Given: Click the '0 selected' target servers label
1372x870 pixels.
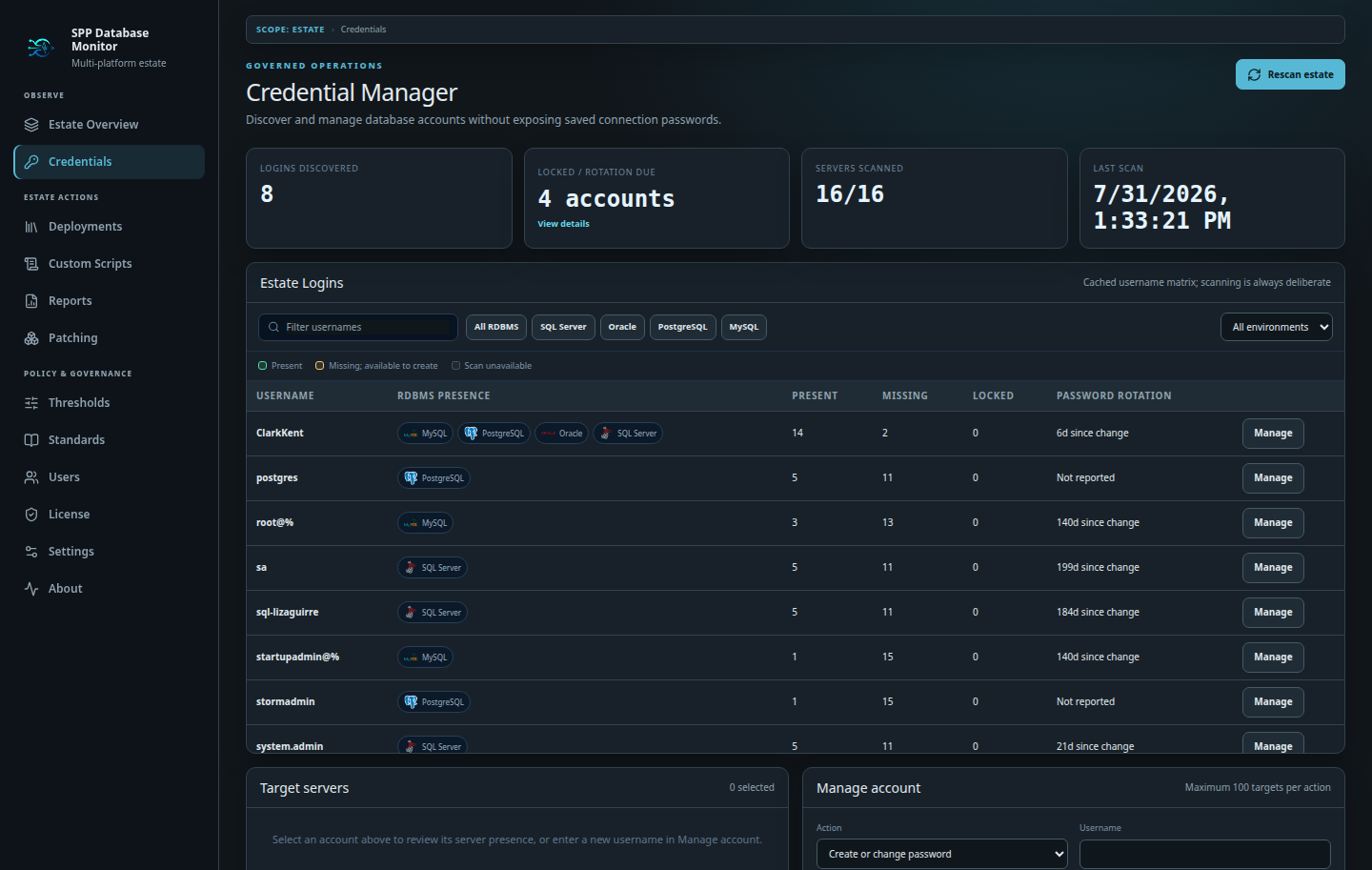Looking at the screenshot, I should [x=752, y=788].
